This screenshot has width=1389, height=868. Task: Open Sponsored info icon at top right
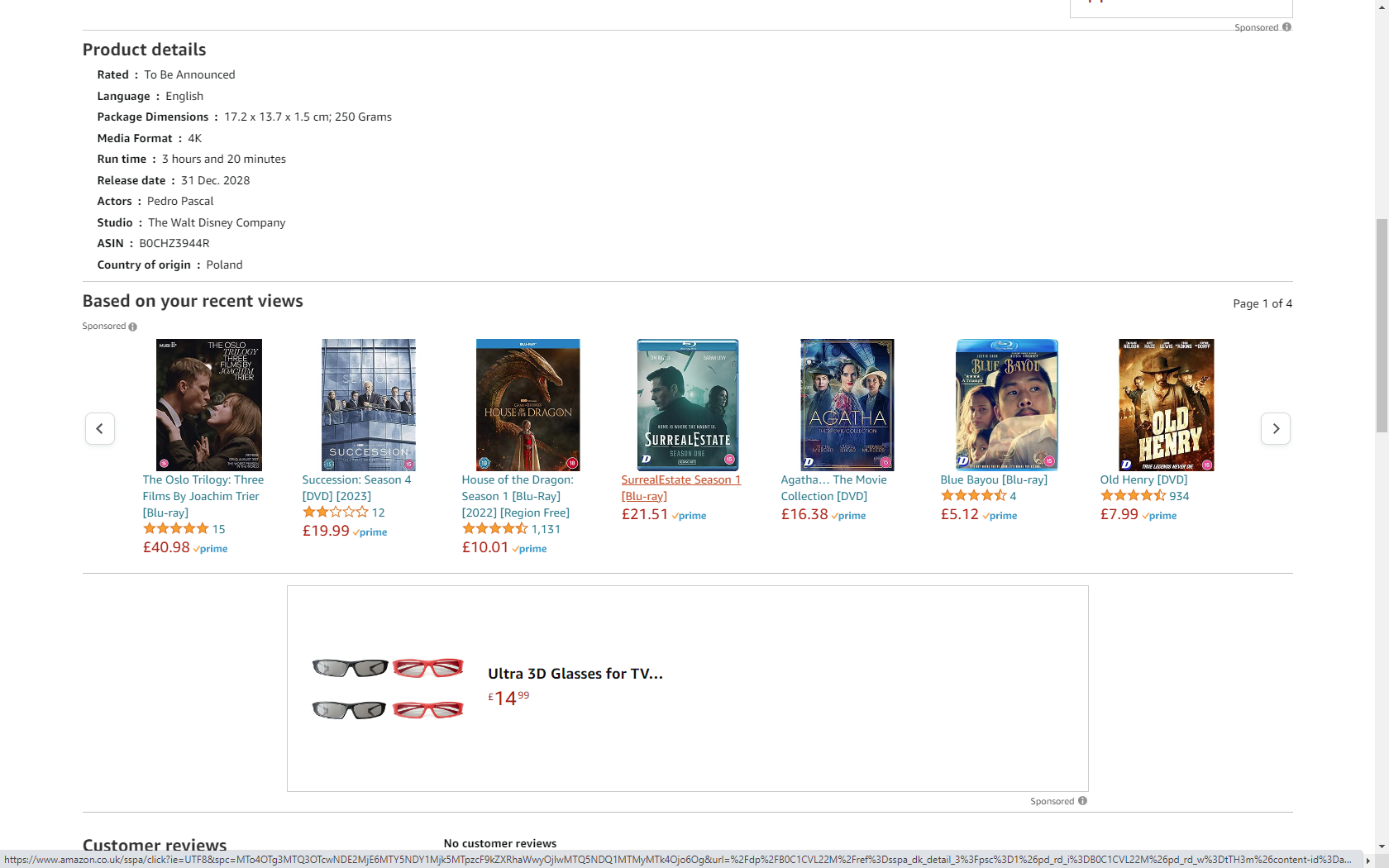point(1286,27)
